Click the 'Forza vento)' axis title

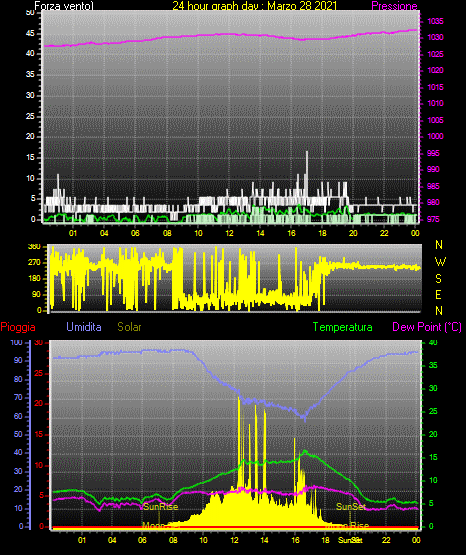click(64, 6)
